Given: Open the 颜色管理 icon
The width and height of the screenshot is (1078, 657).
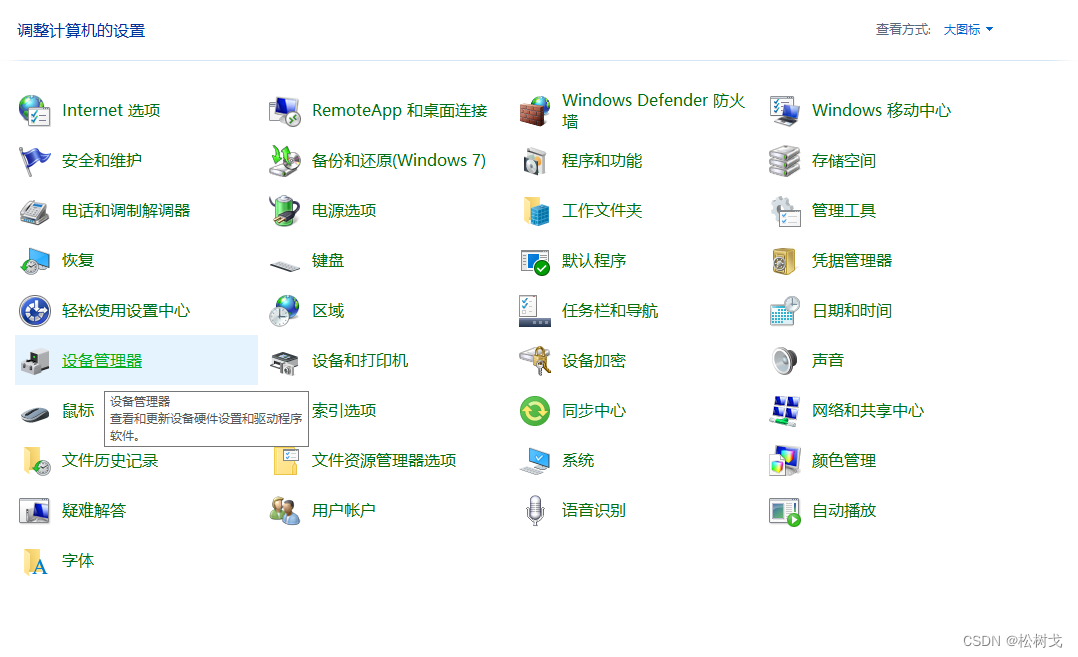Looking at the screenshot, I should pyautogui.click(x=784, y=461).
